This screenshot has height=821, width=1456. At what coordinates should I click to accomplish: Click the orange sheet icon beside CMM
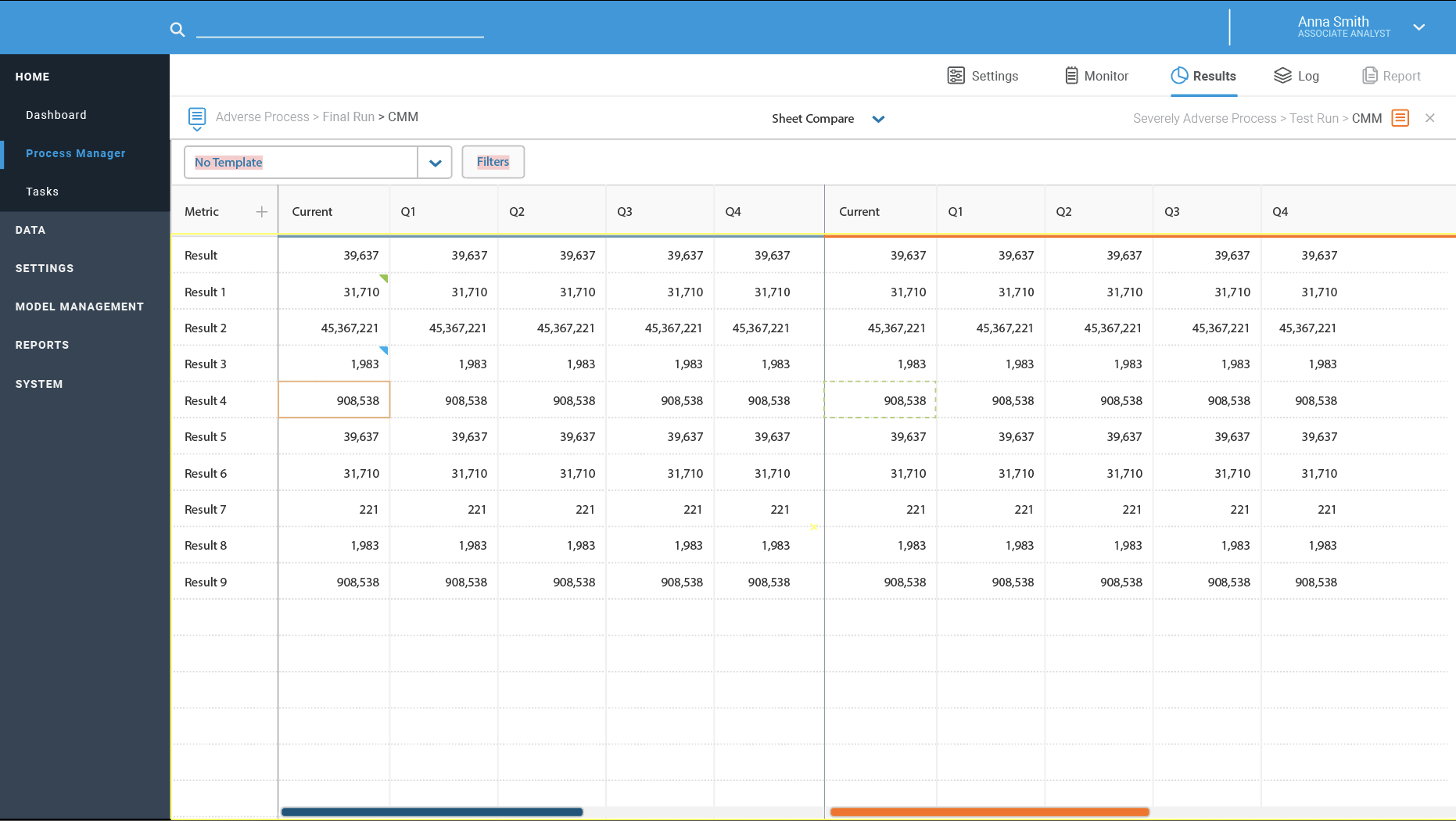coord(1400,118)
